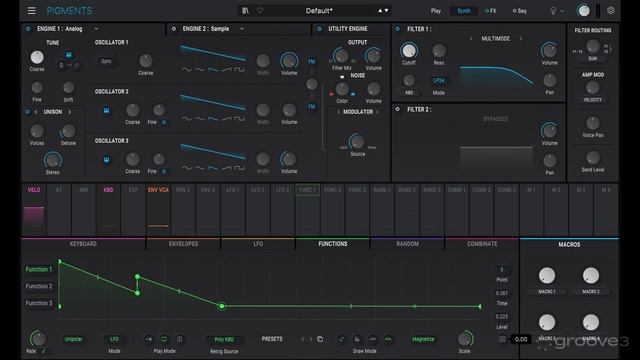Toggle Engine 2 power button
The width and height of the screenshot is (640, 360).
tap(173, 29)
